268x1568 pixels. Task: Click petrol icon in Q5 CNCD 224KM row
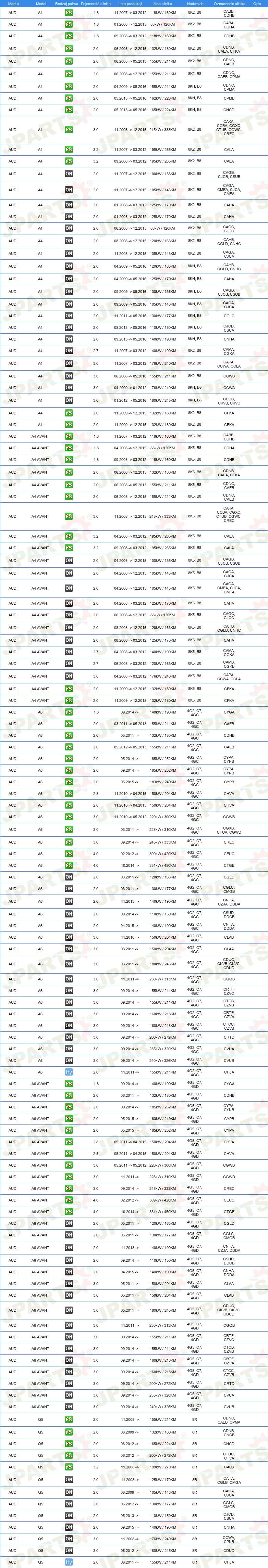(69, 1444)
